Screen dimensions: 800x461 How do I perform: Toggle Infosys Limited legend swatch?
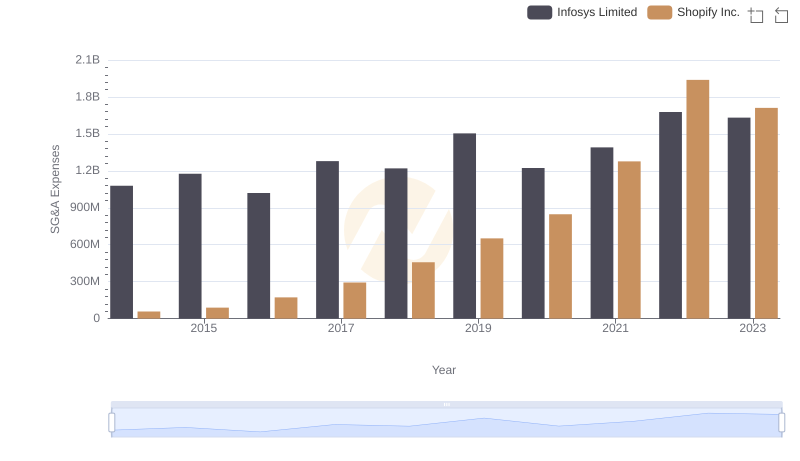click(539, 12)
